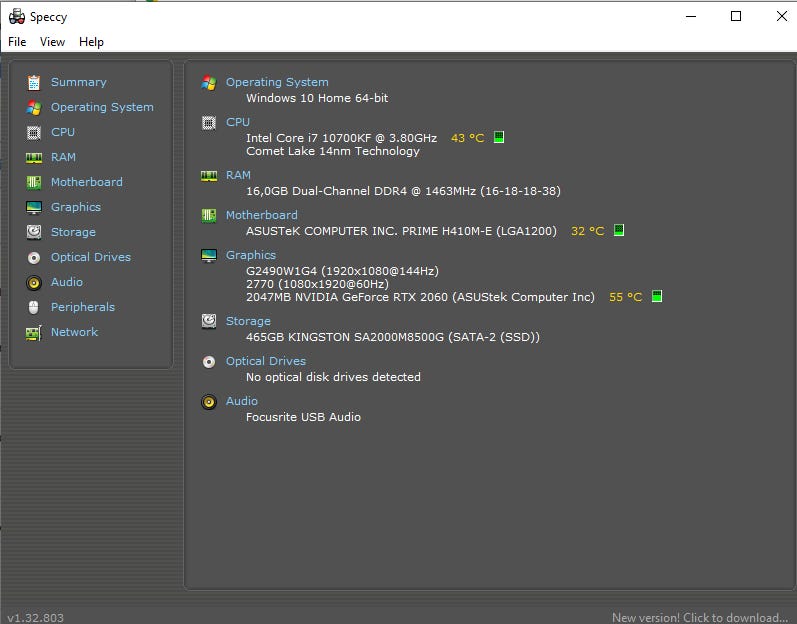The height and width of the screenshot is (624, 797).
Task: Click the Graphics heading in summary panel
Action: click(x=251, y=255)
